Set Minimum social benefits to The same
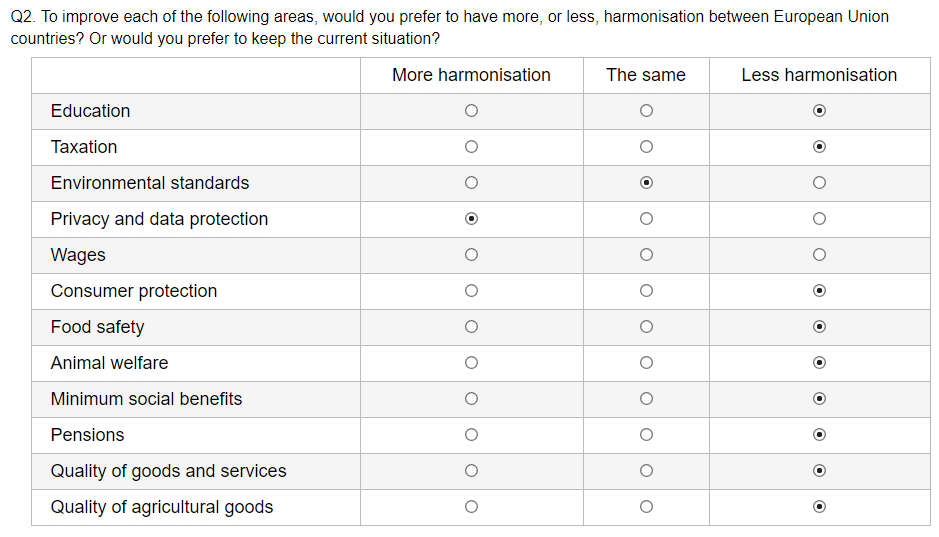 coord(646,399)
